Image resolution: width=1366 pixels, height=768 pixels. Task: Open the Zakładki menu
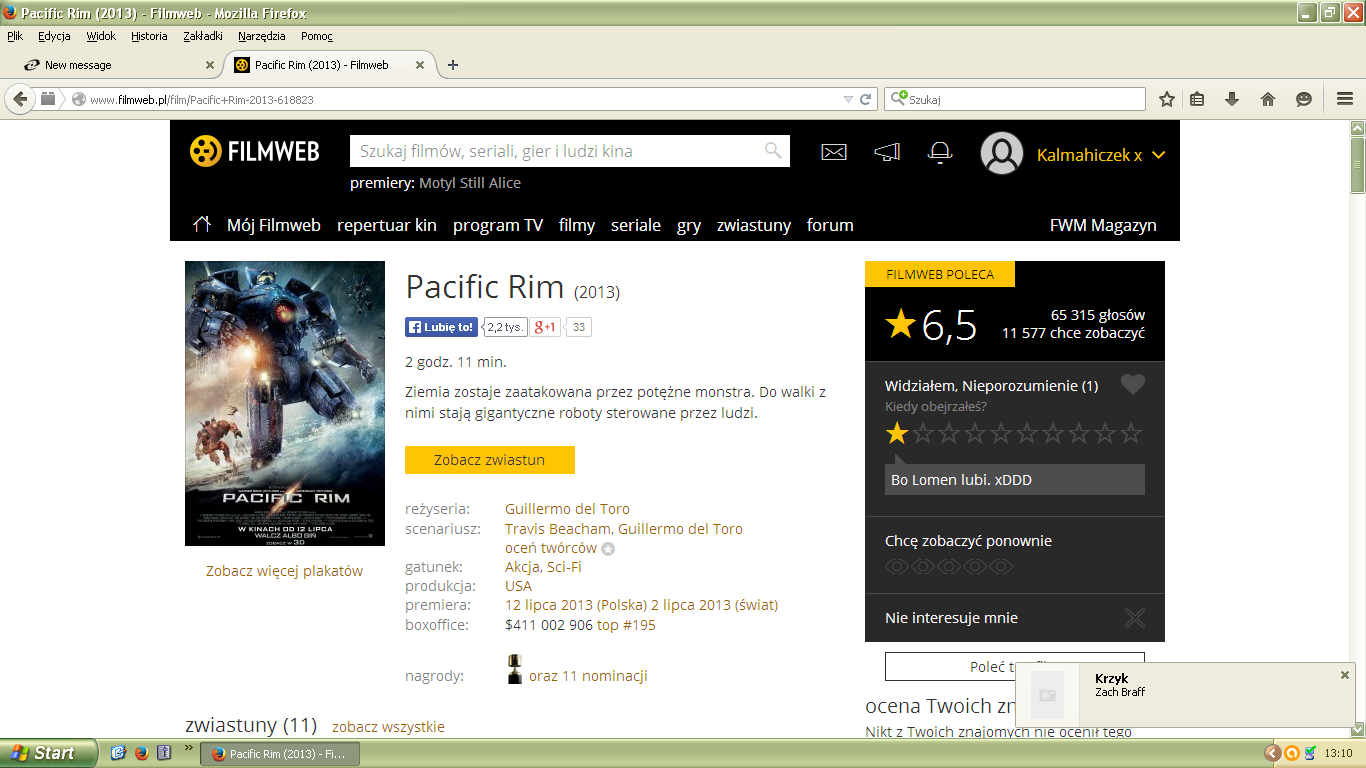point(203,36)
